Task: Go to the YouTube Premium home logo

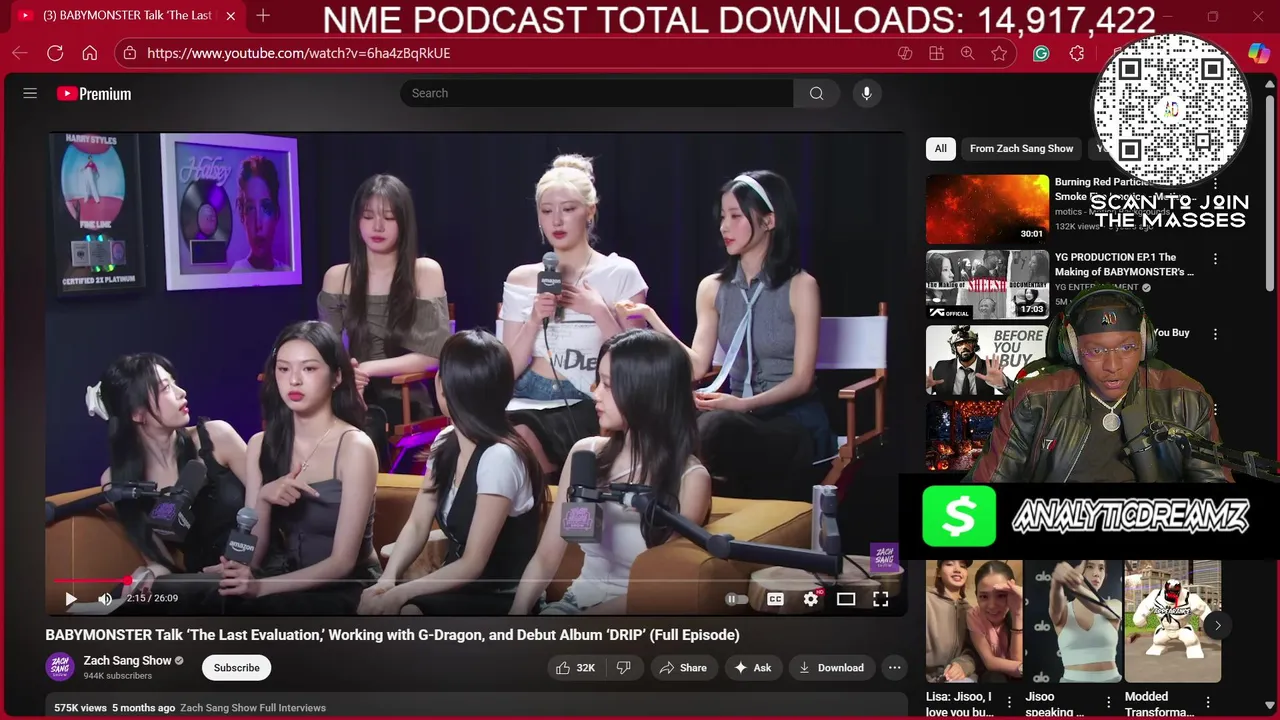Action: [x=94, y=93]
